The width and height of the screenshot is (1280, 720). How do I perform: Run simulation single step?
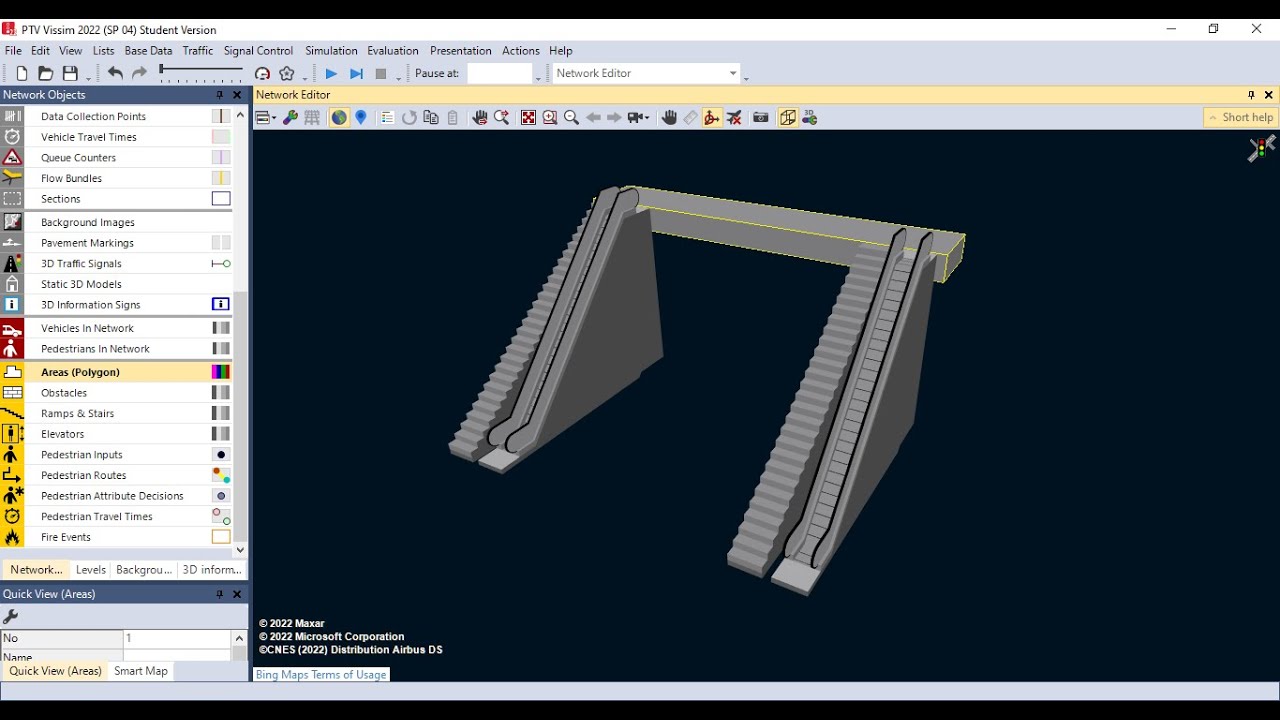pos(356,73)
